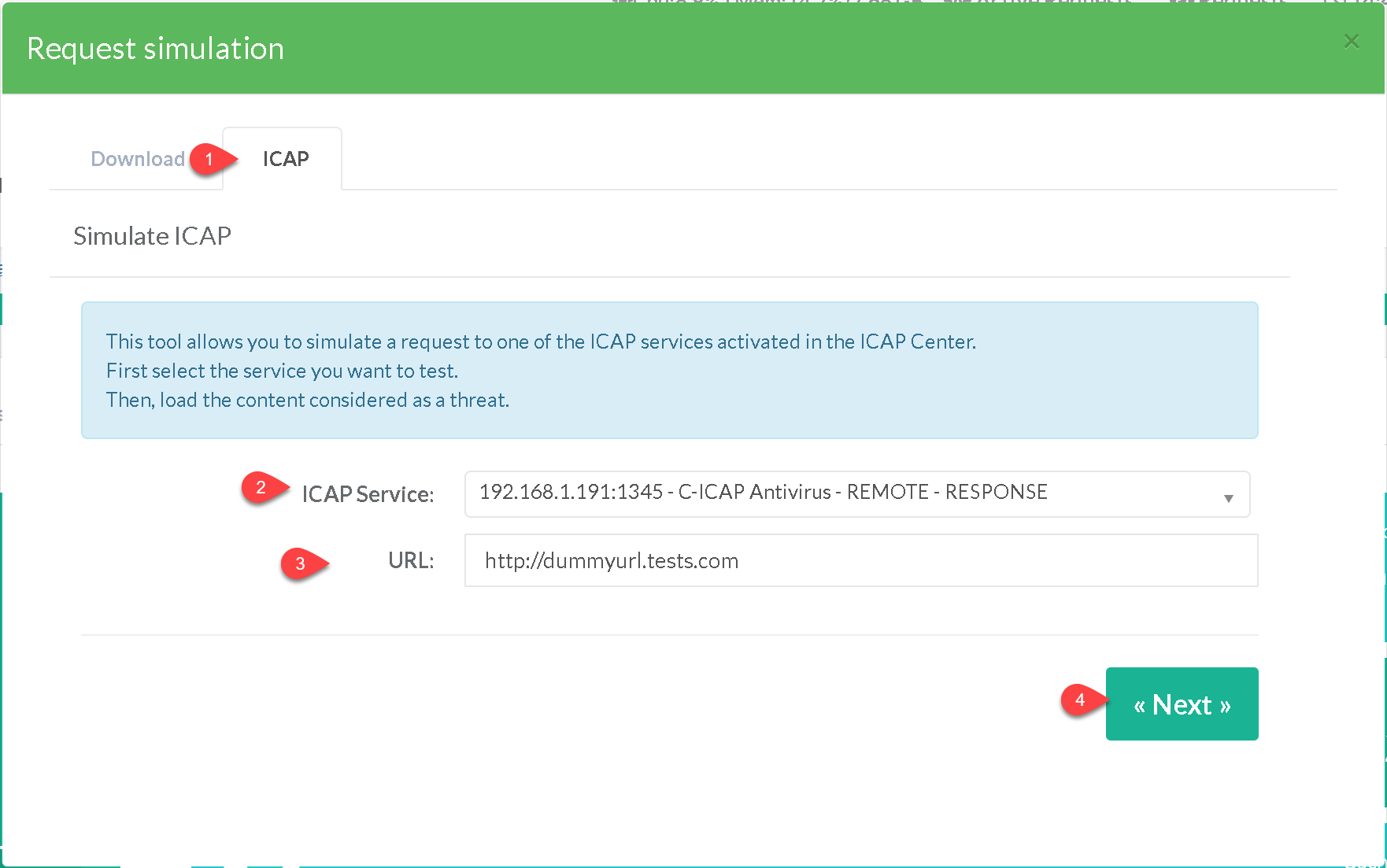
Task: Click the 'URL:' field label
Action: pyautogui.click(x=410, y=560)
